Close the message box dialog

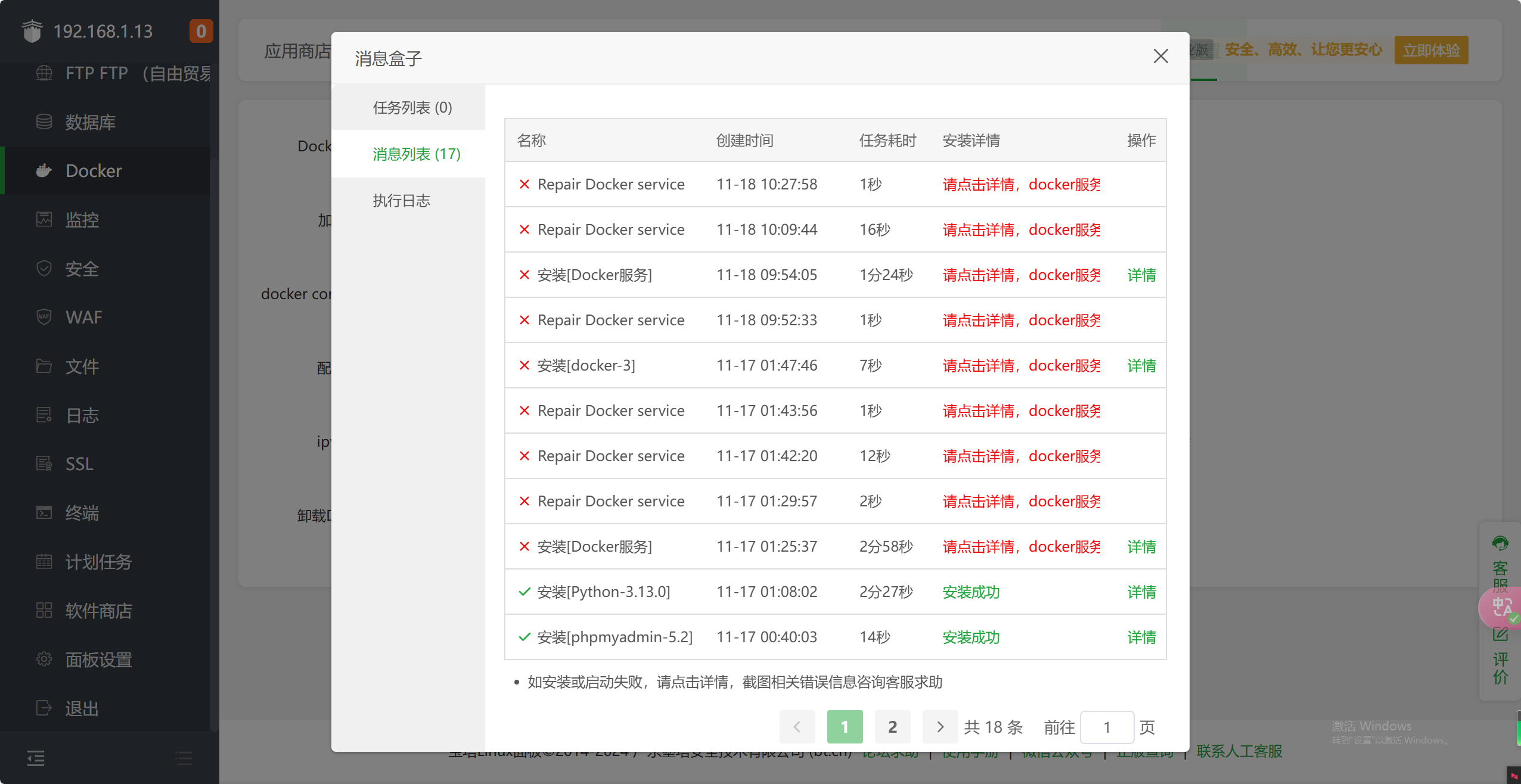[x=1160, y=56]
